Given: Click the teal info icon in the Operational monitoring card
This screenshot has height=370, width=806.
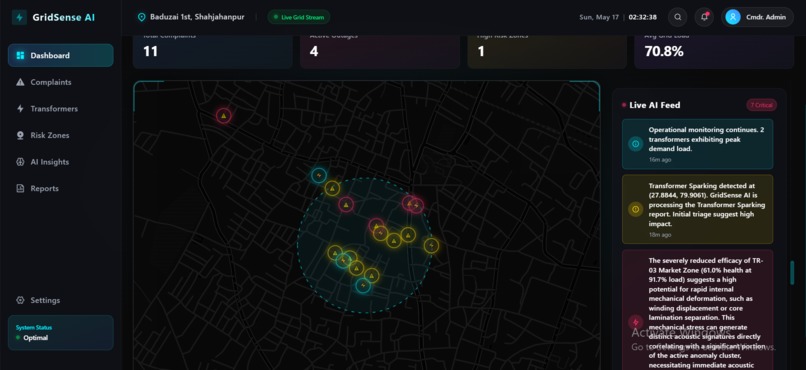Looking at the screenshot, I should tap(635, 144).
